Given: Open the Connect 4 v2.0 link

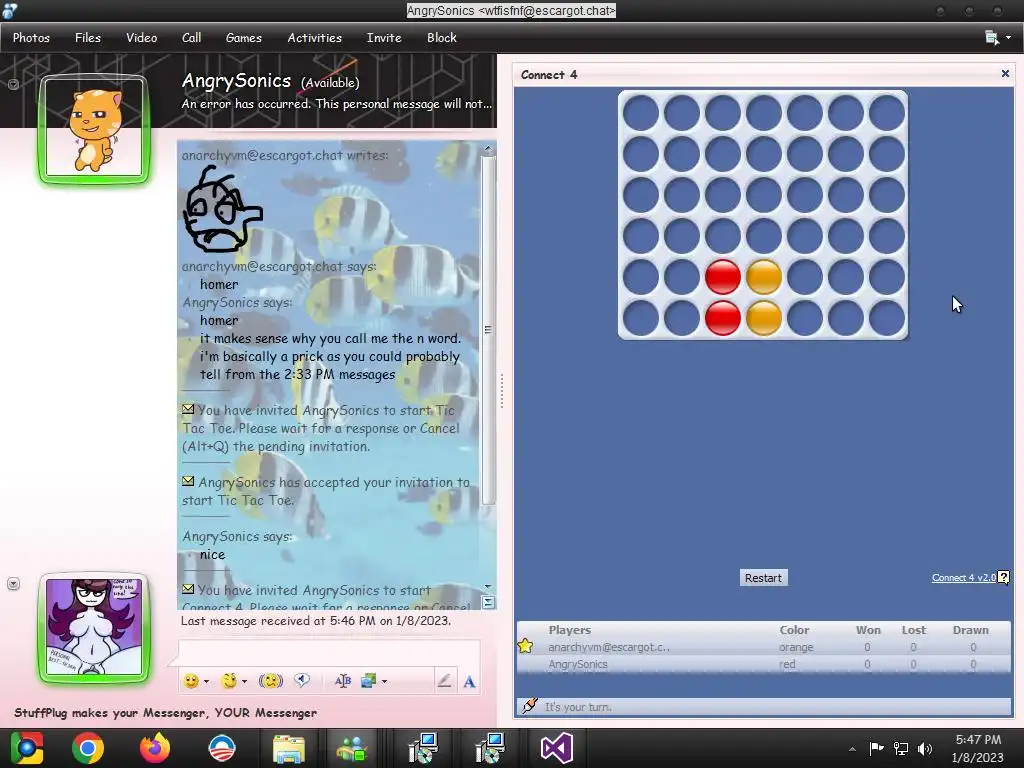Looking at the screenshot, I should (x=963, y=578).
